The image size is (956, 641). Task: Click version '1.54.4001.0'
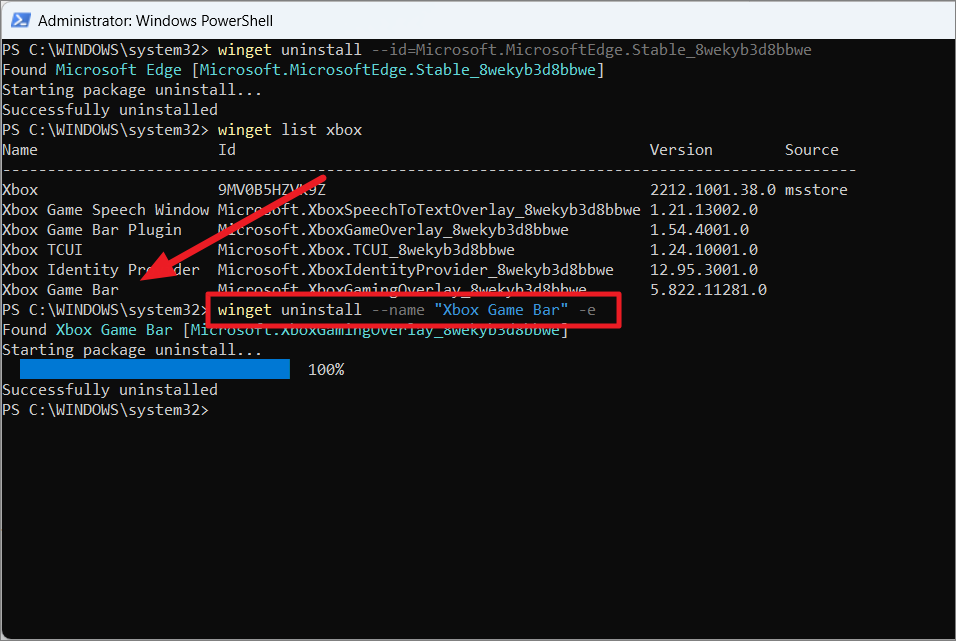click(x=699, y=230)
